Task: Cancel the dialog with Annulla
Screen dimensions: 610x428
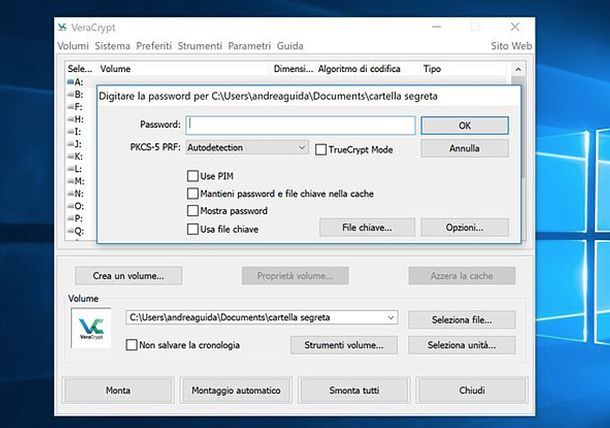Action: 465,148
